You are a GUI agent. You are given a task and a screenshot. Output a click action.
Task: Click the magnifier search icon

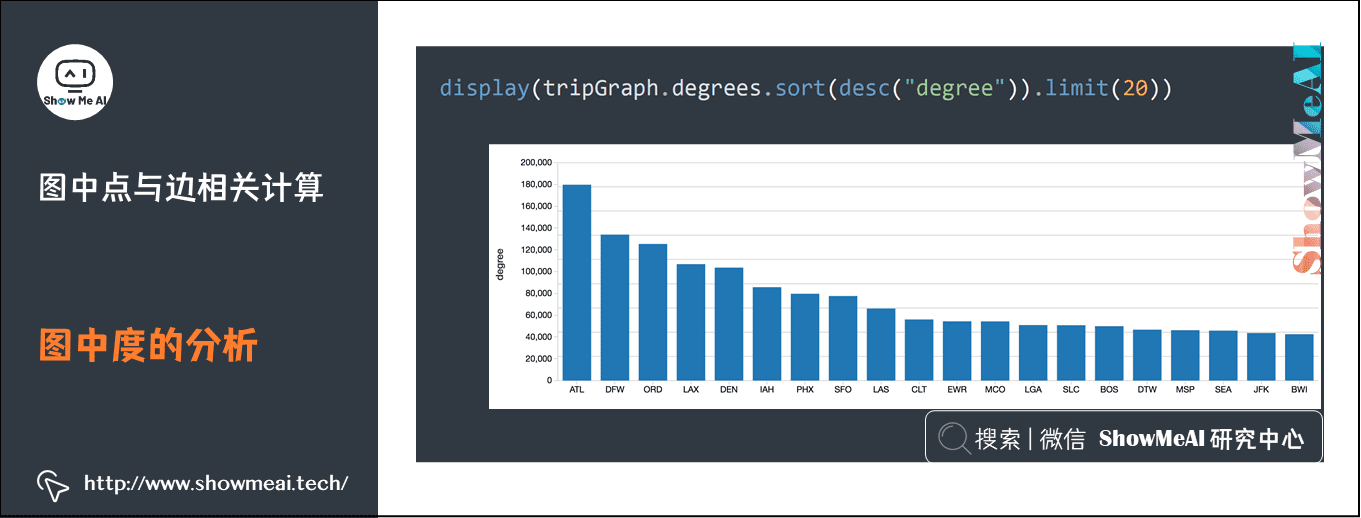955,438
